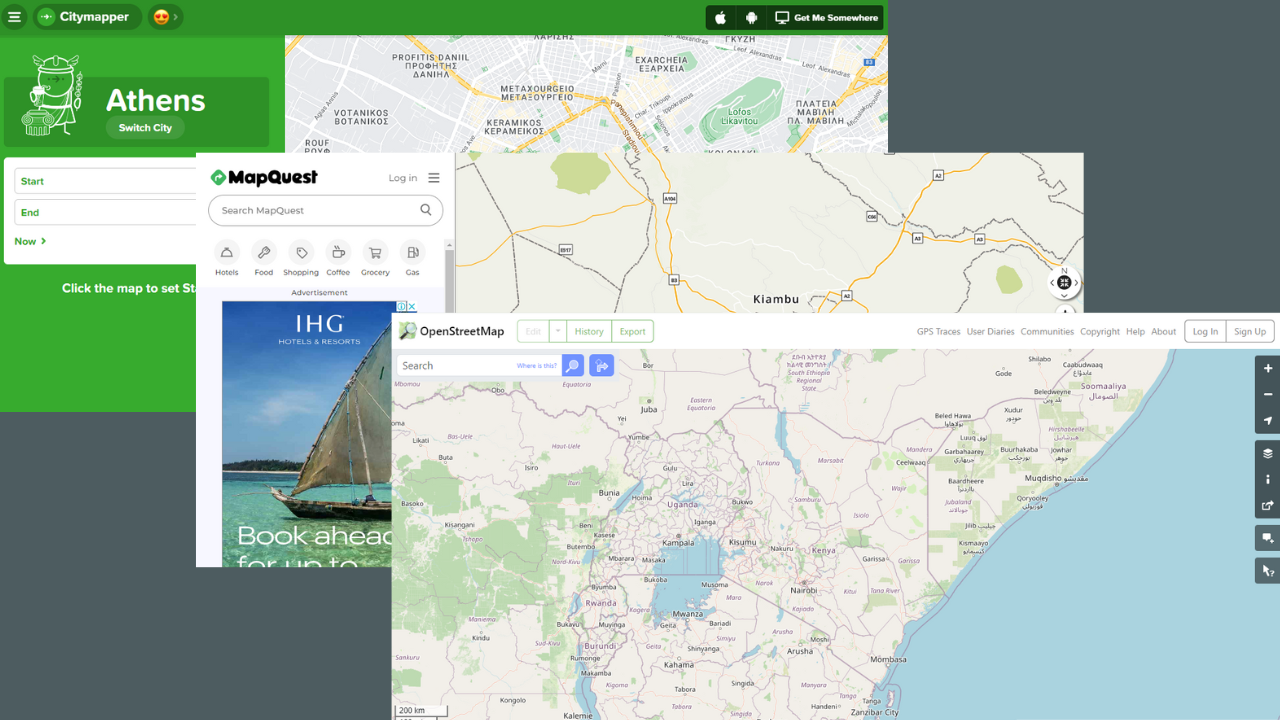Click the Android app download icon

tap(751, 18)
